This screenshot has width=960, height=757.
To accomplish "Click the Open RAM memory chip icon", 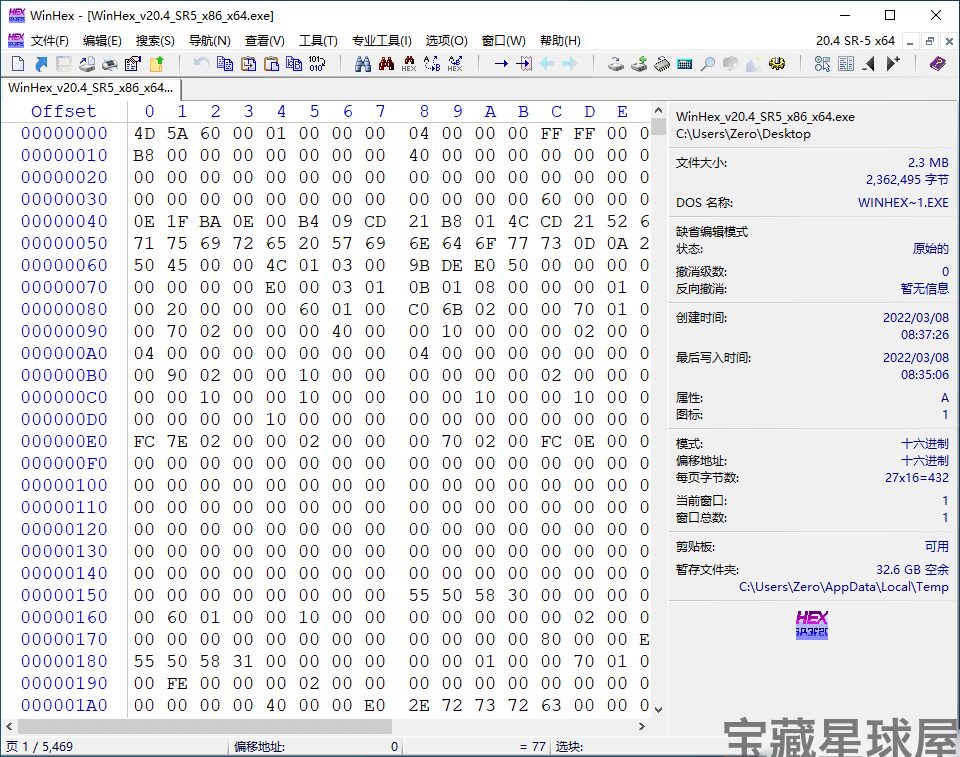I will 662,64.
